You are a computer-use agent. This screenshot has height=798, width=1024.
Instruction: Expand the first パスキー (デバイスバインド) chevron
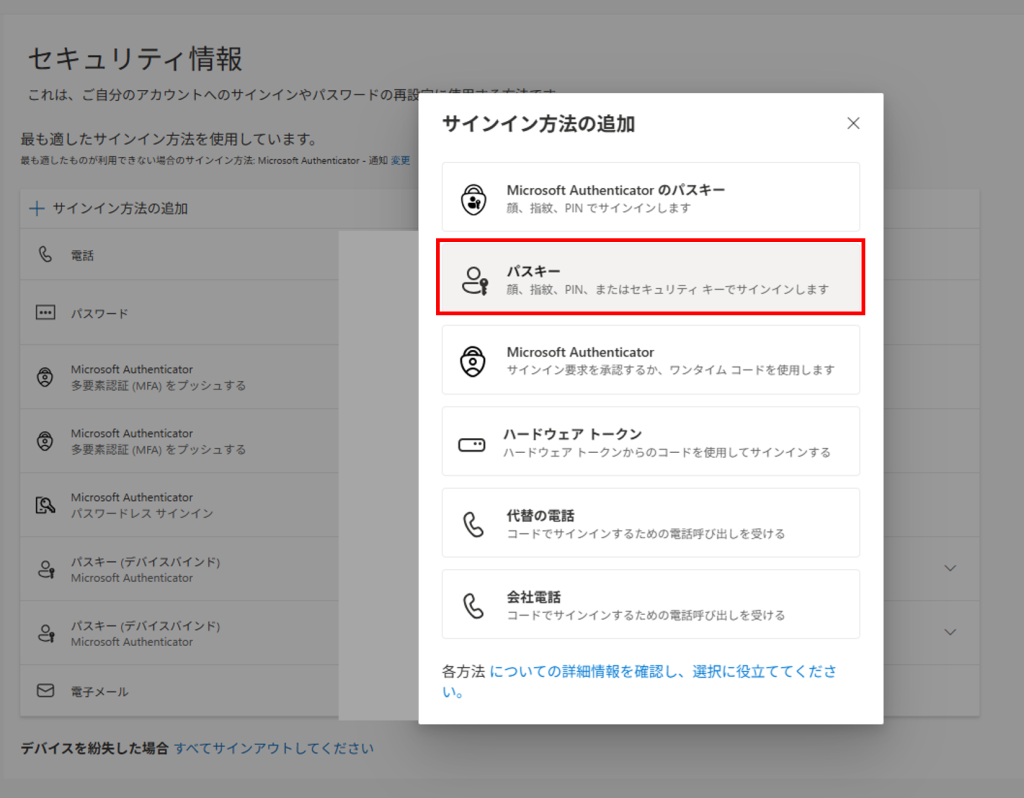pyautogui.click(x=950, y=568)
